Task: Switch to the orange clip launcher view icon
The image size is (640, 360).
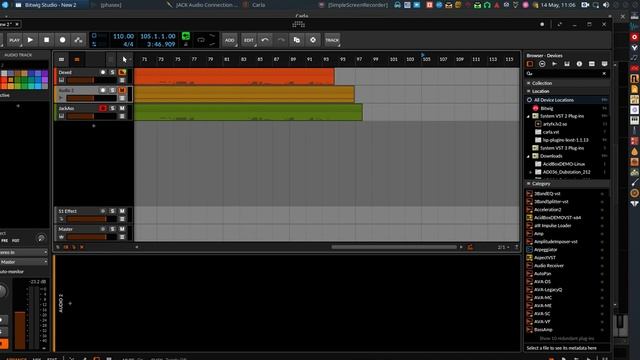Action: tap(77, 60)
